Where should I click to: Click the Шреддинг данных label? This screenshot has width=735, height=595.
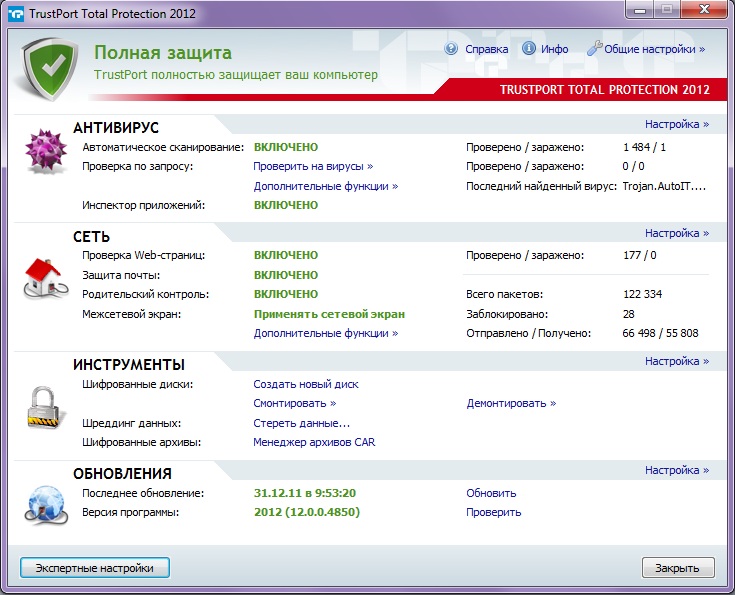[x=132, y=423]
